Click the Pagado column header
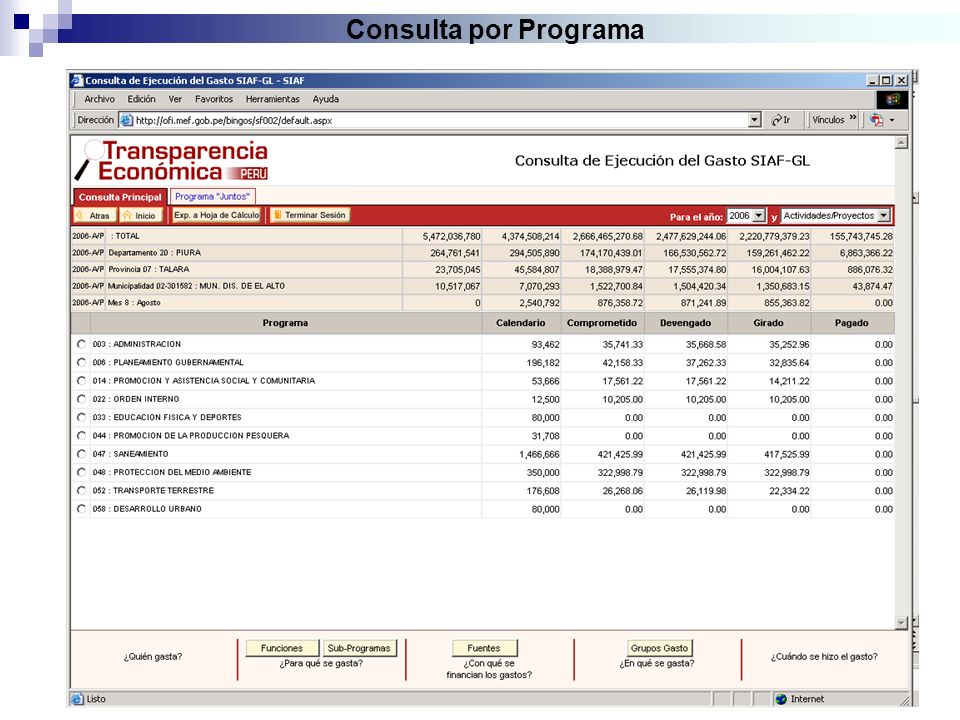960x720 pixels. (852, 323)
